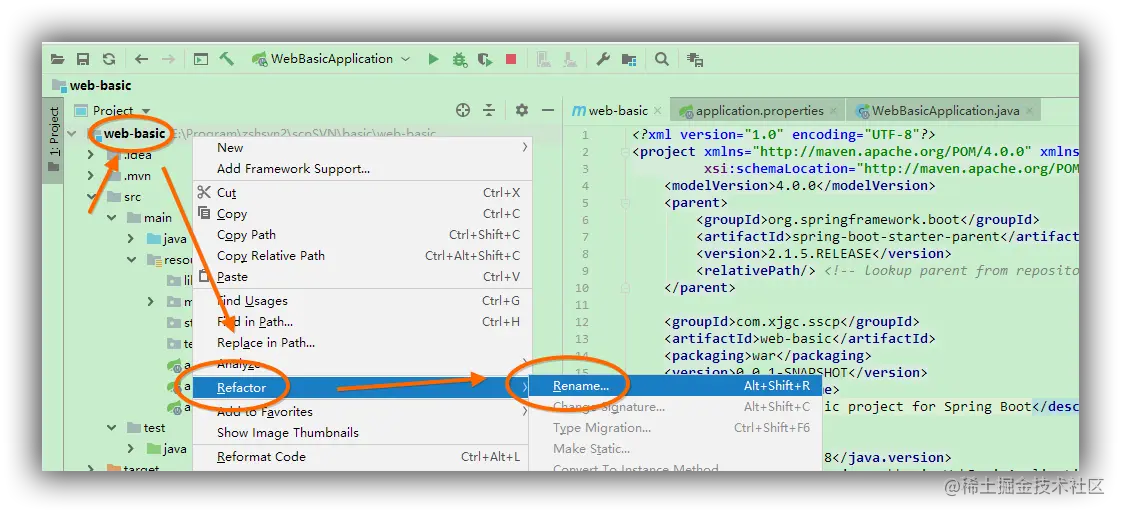Select the web-basic root in project tree
The image size is (1121, 513).
[134, 134]
